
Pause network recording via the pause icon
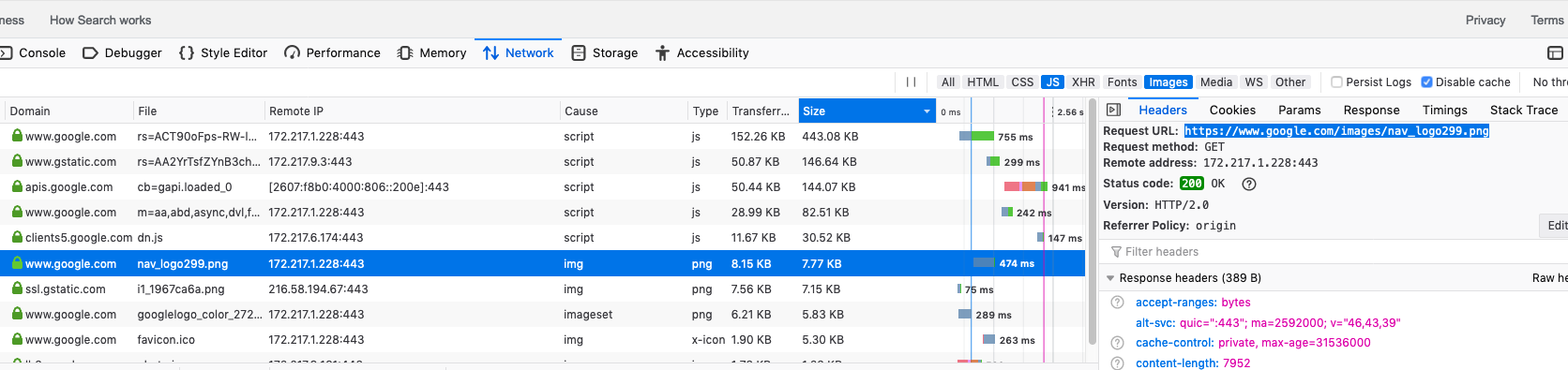911,82
